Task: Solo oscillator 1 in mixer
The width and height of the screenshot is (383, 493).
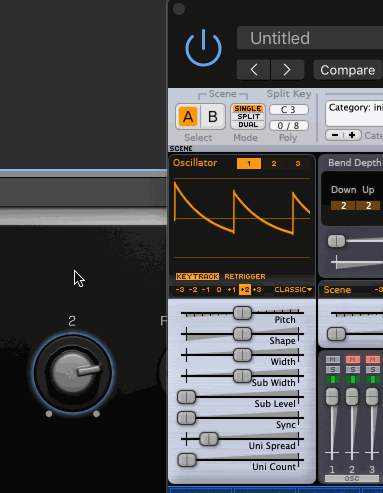Action: [x=332, y=369]
